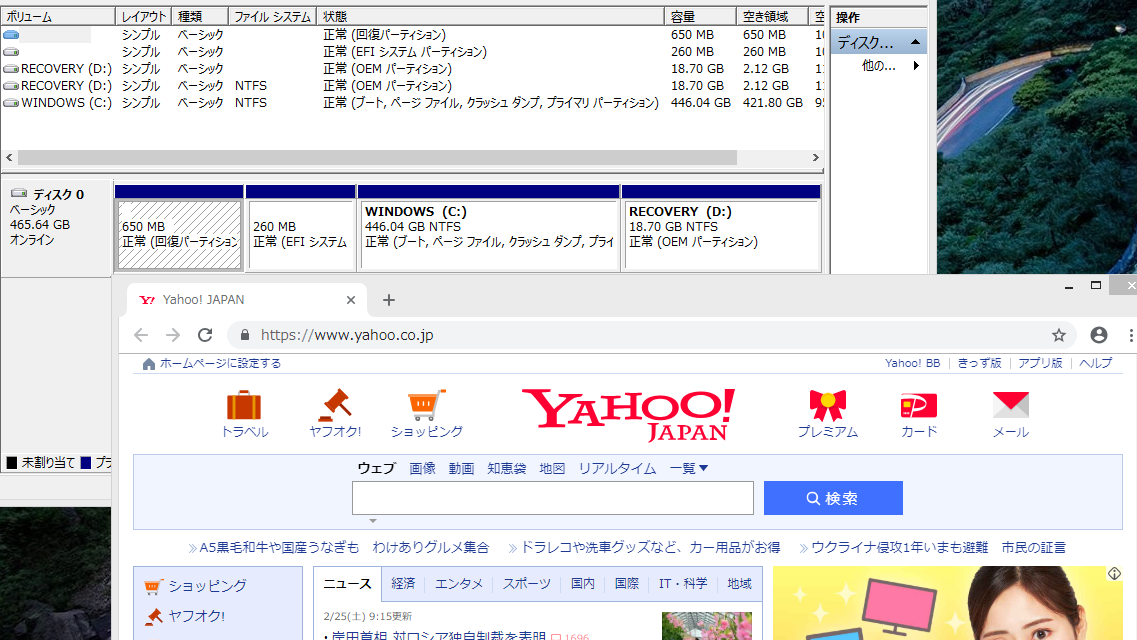Choose the 動画 search type
Viewport: 1137px width, 640px height.
pyautogui.click(x=461, y=469)
